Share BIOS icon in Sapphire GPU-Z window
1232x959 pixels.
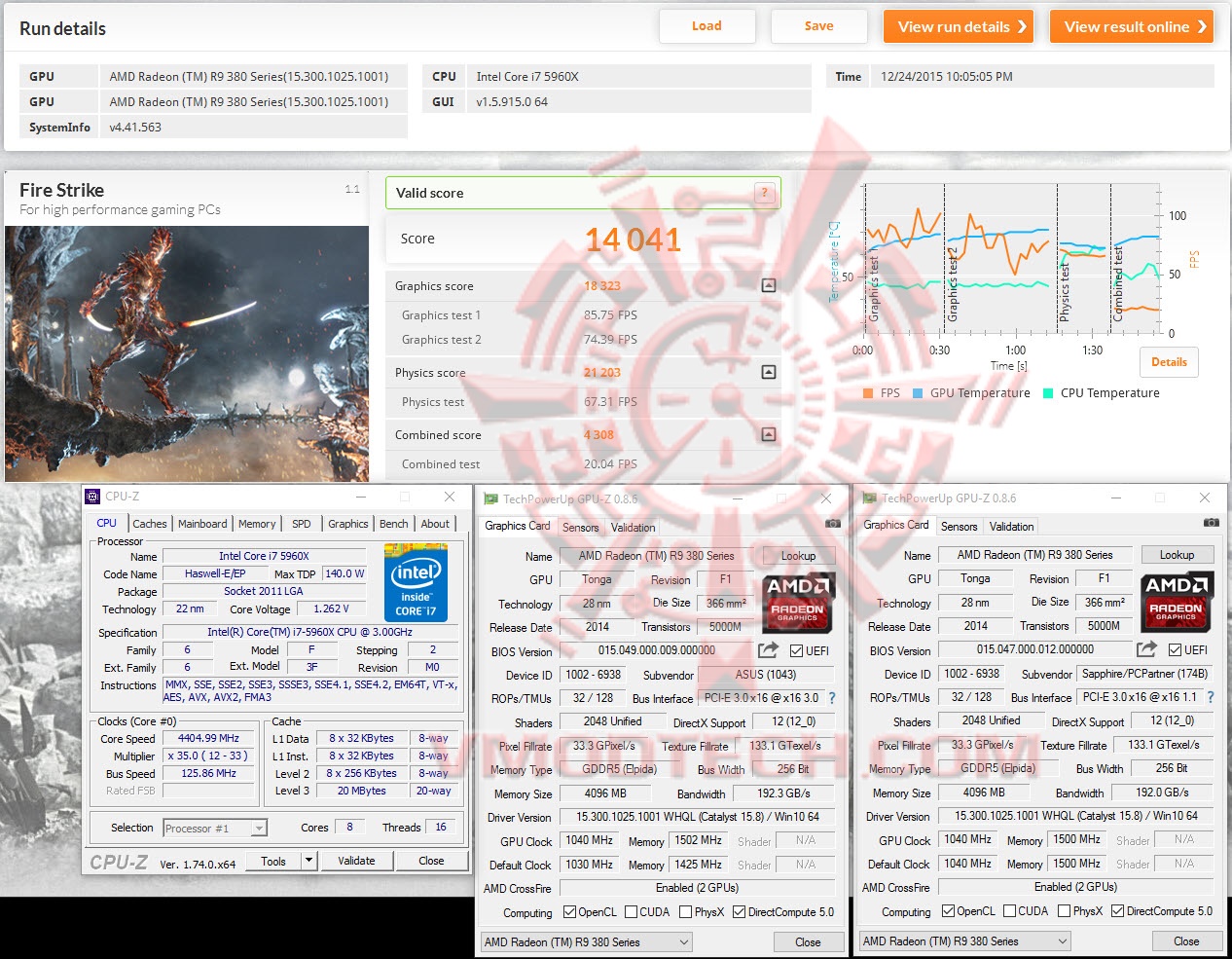(x=1147, y=648)
